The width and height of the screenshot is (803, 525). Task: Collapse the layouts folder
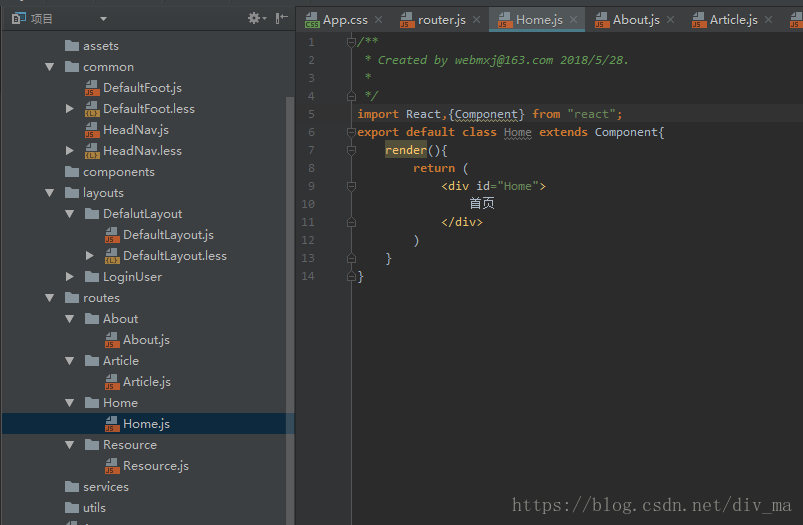50,193
